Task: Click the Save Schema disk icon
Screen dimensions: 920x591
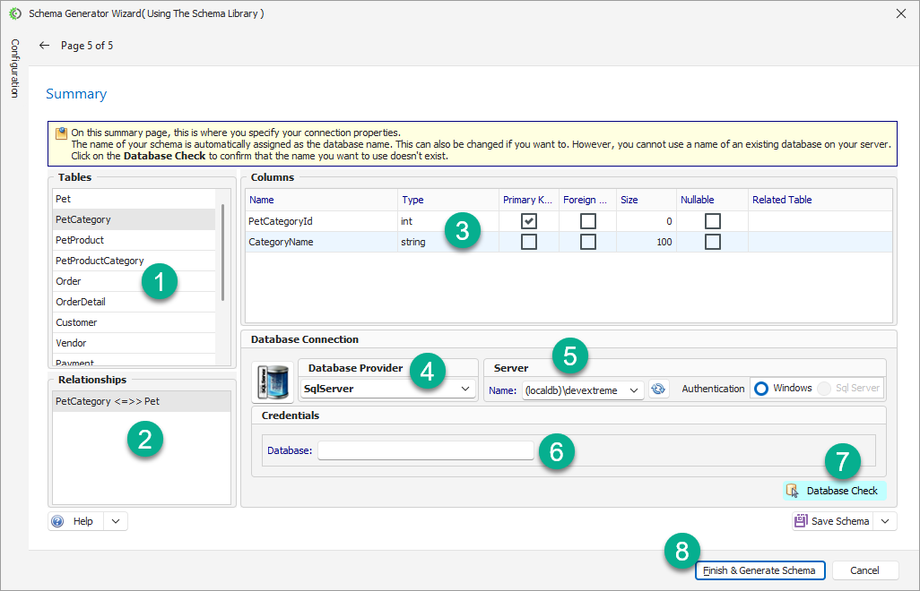Action: pos(801,521)
